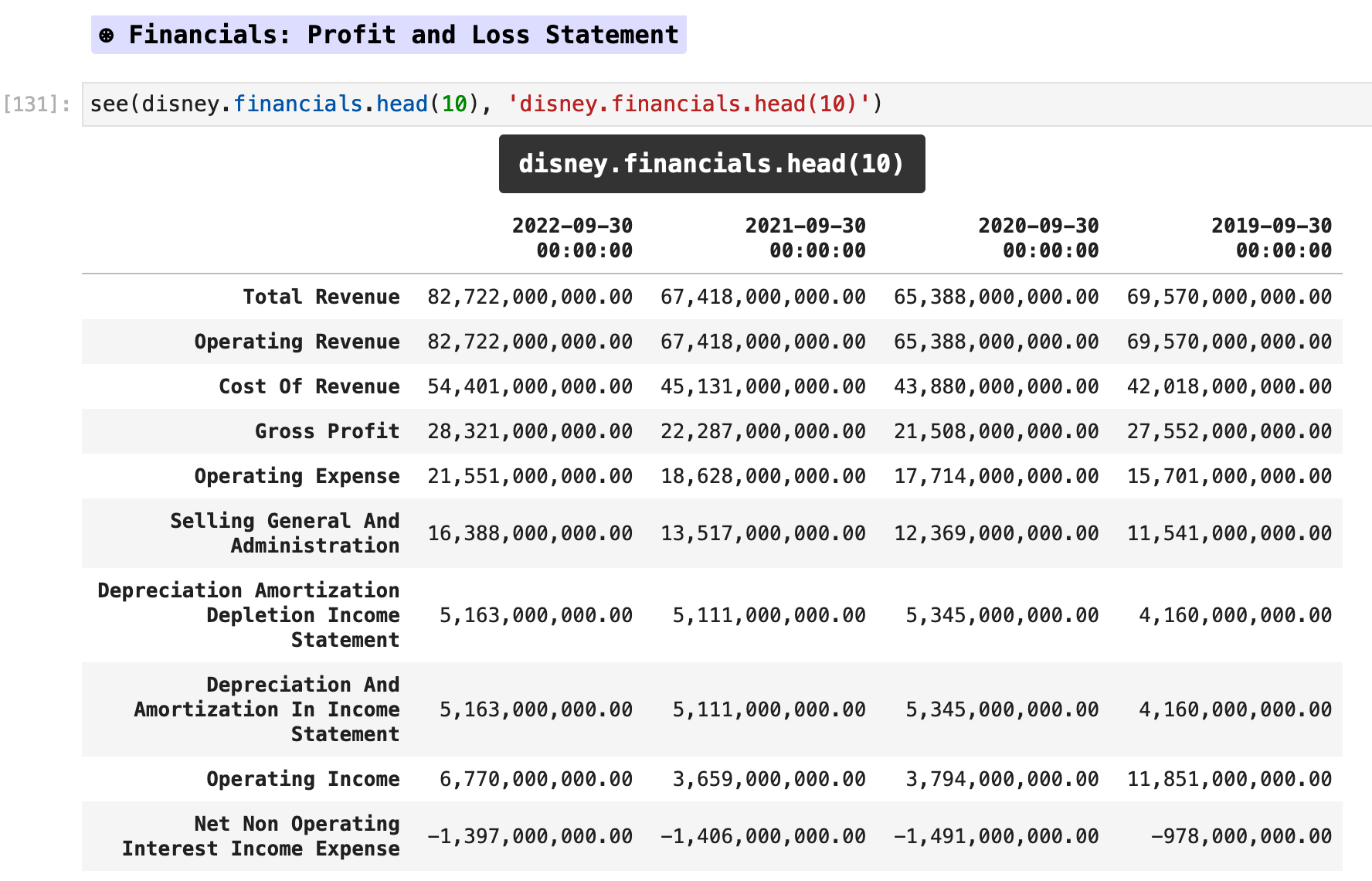The image size is (1372, 881).
Task: Click the interest expense value -1,397,000,000.00
Action: point(530,836)
